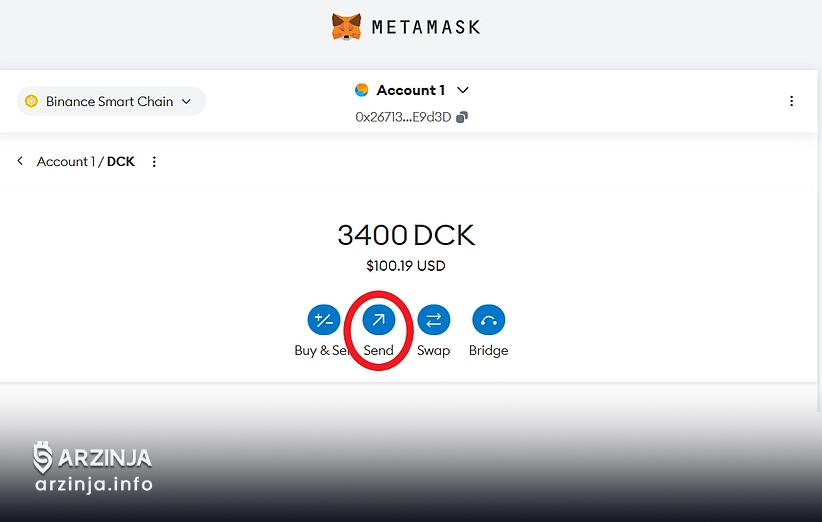
Task: Click the Account 1 avatar icon
Action: (x=362, y=90)
